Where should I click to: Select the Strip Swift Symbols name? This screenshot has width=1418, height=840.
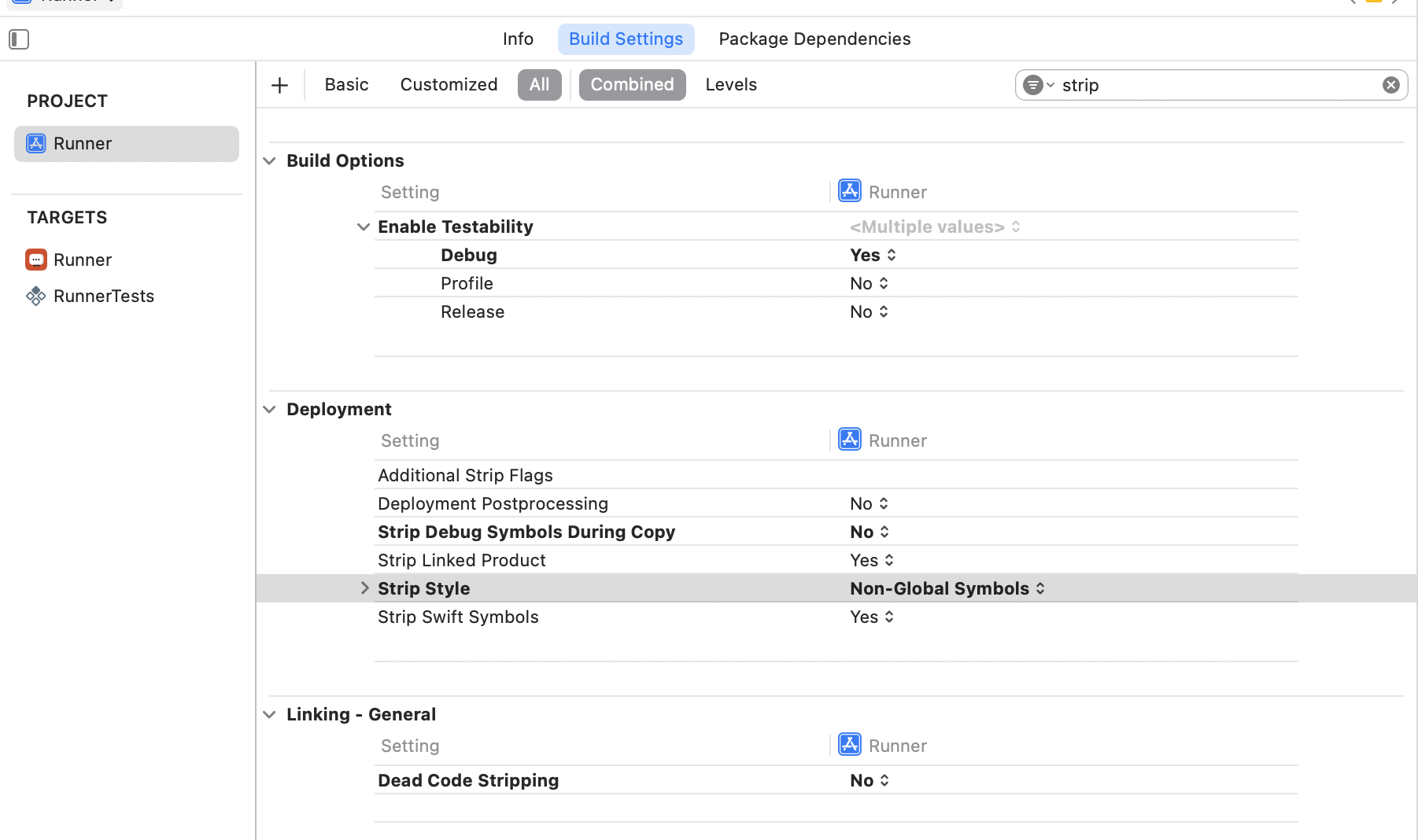pyautogui.click(x=458, y=617)
